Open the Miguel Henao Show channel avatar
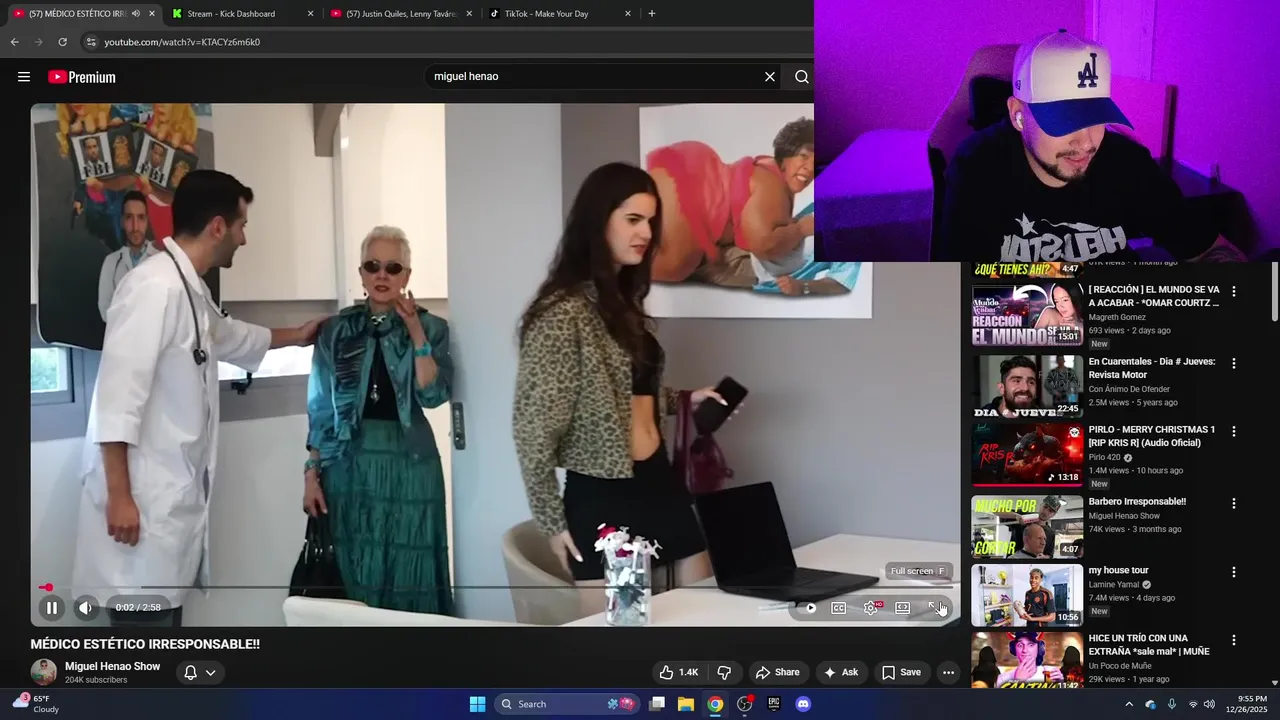The image size is (1280, 720). [x=43, y=672]
